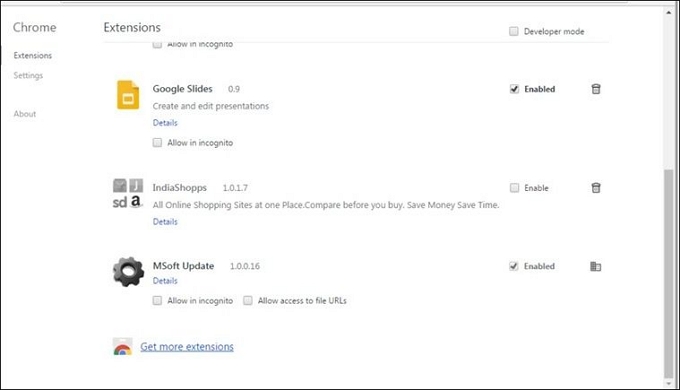
Task: Follow the Get more extensions link
Action: (x=187, y=347)
